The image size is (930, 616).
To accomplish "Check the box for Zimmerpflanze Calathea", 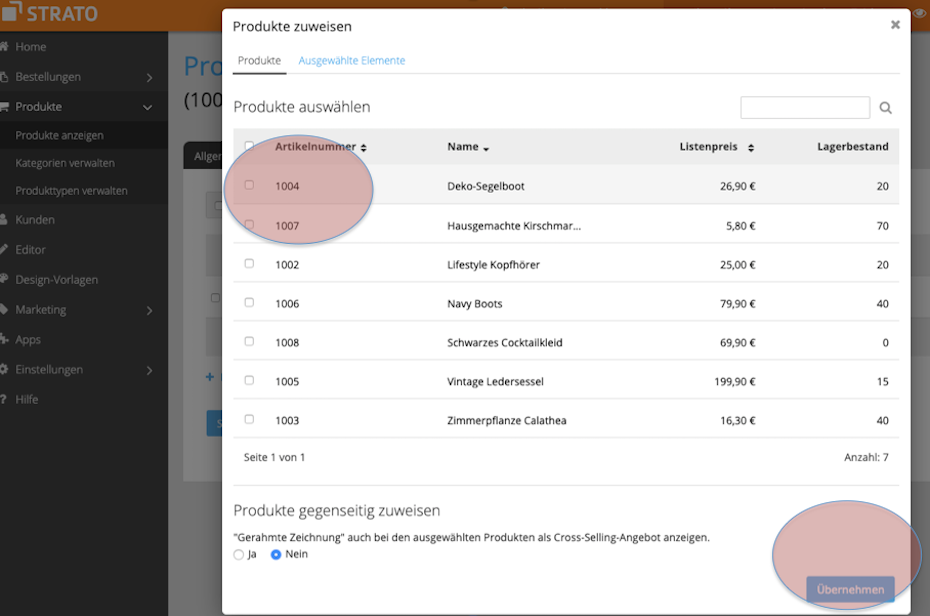I will [x=249, y=419].
